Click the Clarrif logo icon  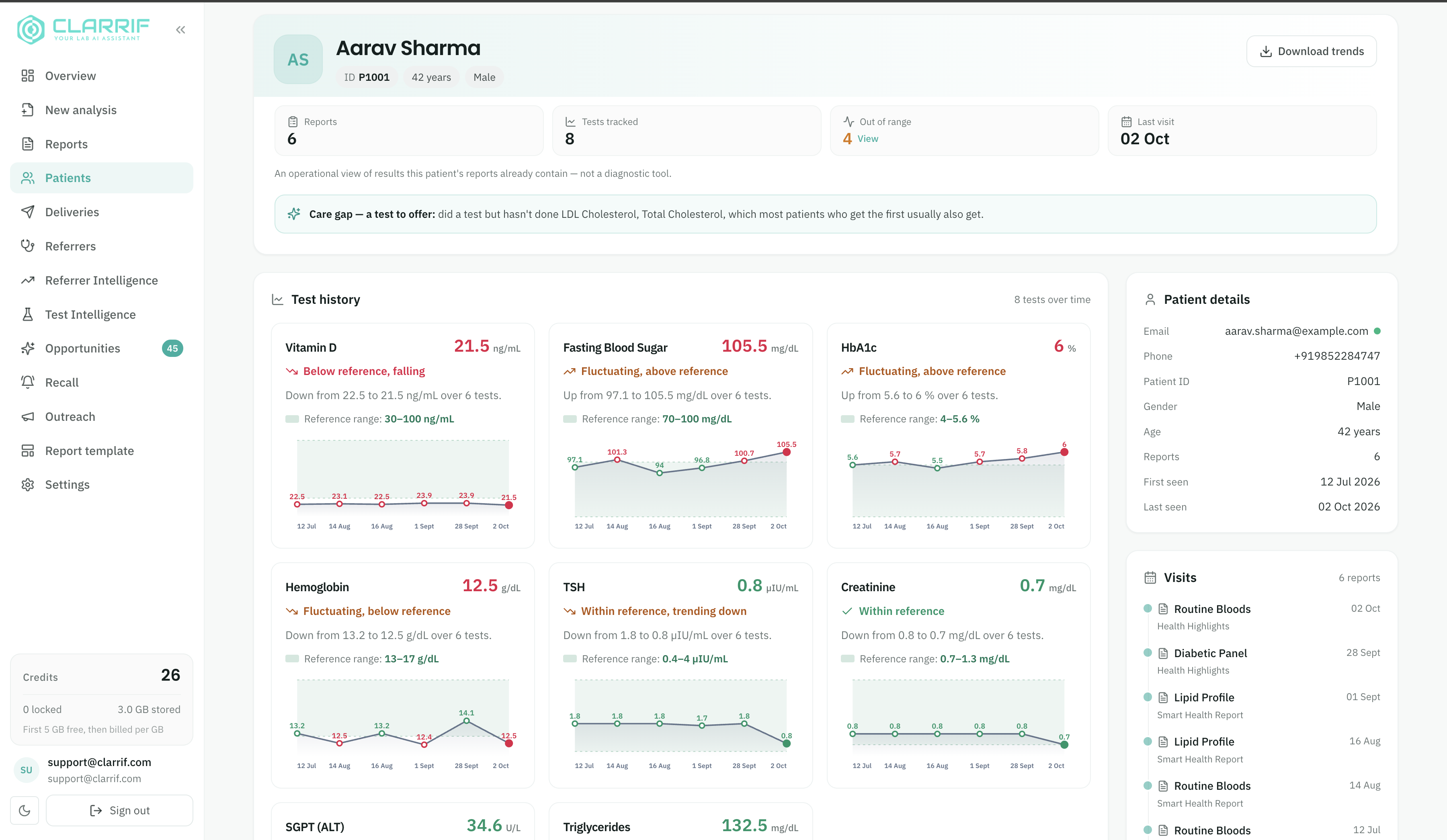[31, 29]
